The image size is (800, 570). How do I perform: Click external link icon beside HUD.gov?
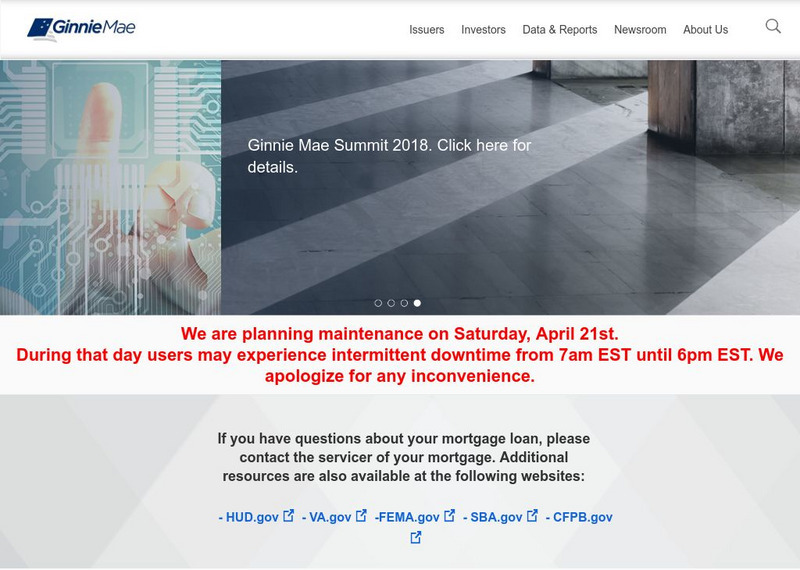(289, 515)
